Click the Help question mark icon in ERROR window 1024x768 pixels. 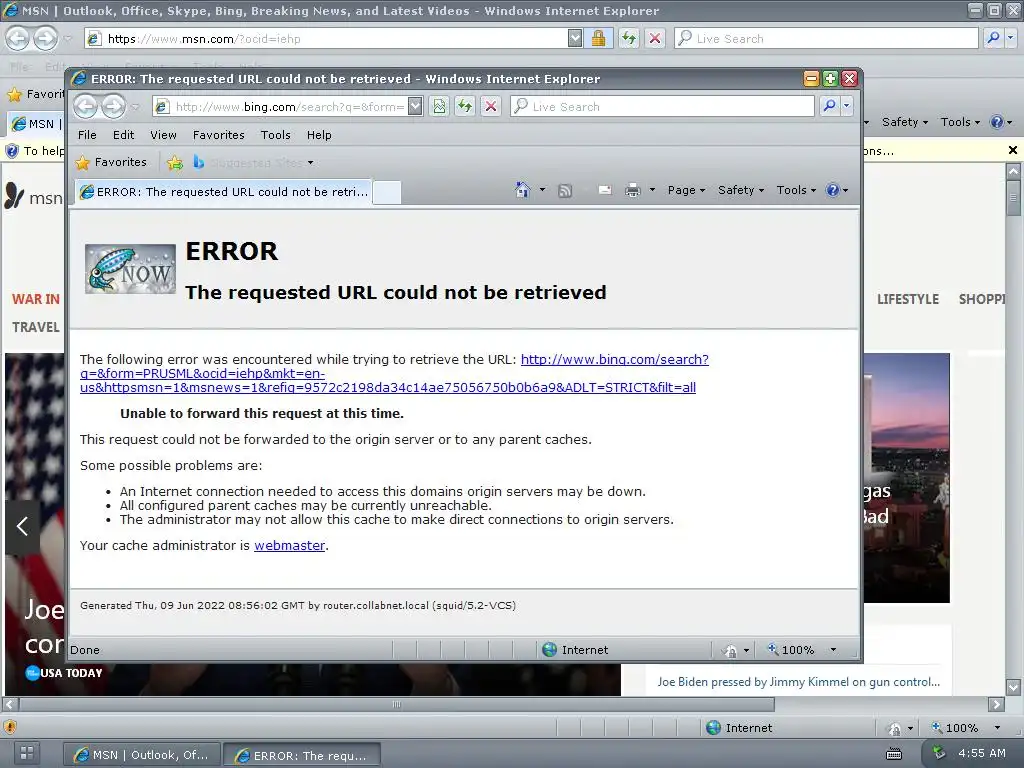833,190
